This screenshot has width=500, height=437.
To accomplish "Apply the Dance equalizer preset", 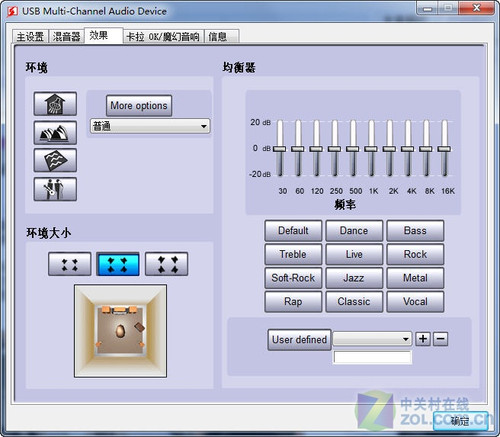I will tap(354, 231).
